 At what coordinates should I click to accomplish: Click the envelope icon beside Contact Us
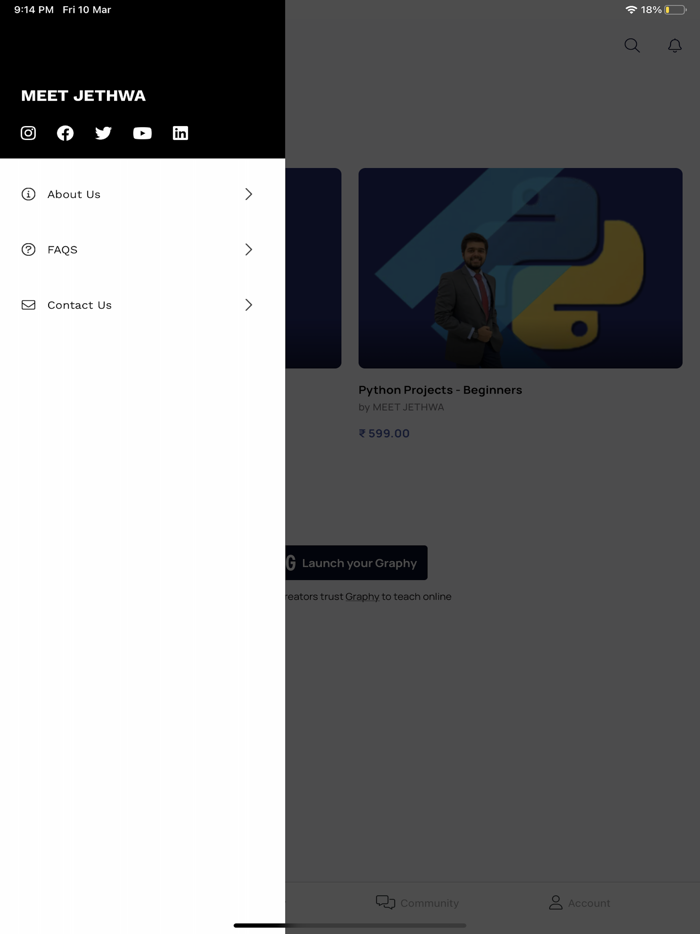point(28,305)
